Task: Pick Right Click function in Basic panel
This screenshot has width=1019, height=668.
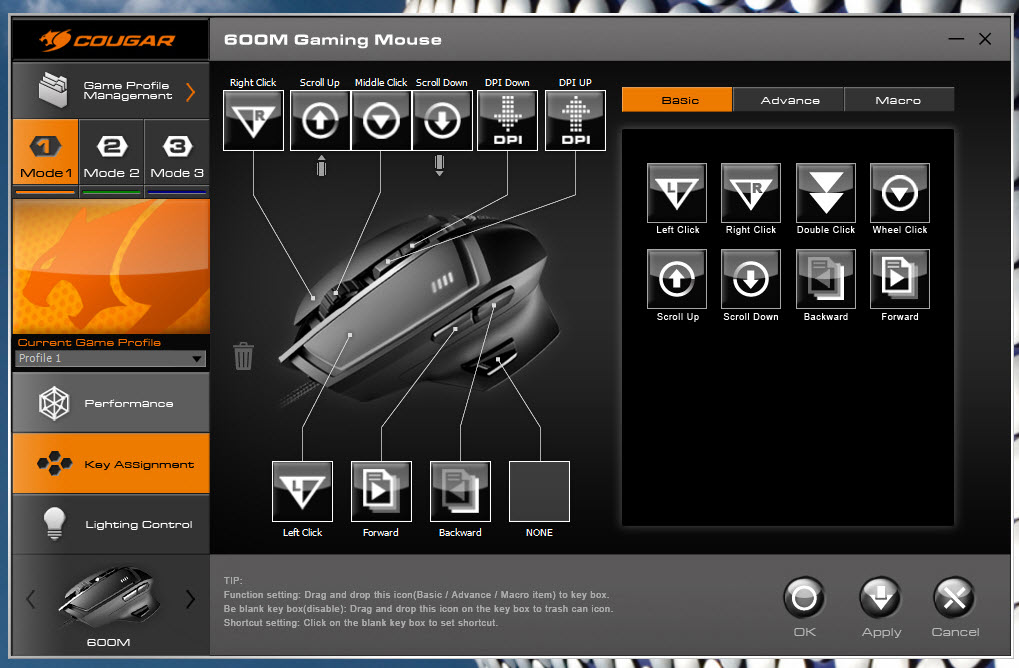Action: coord(751,193)
